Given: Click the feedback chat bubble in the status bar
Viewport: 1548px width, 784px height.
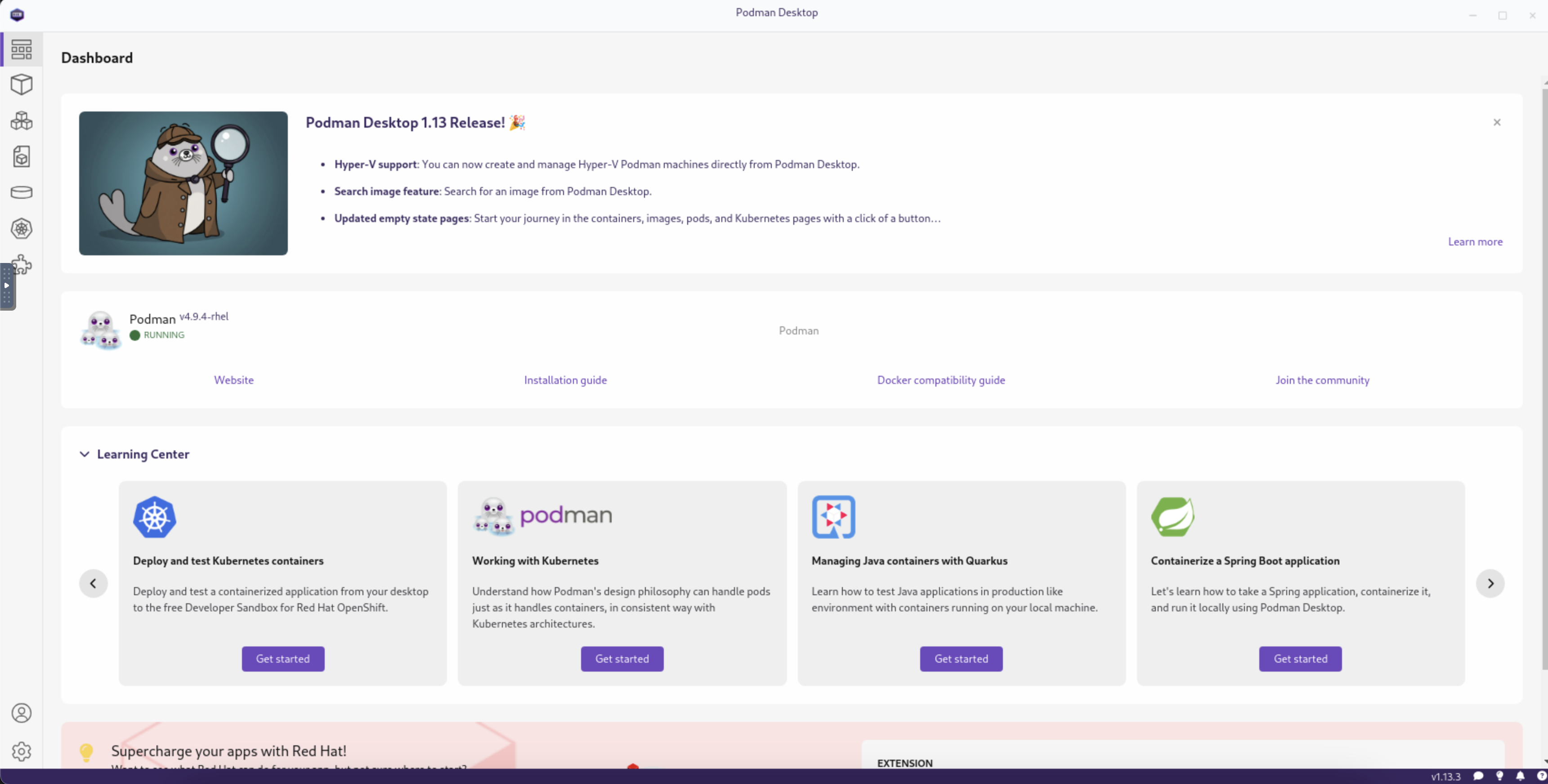Looking at the screenshot, I should tap(1478, 776).
